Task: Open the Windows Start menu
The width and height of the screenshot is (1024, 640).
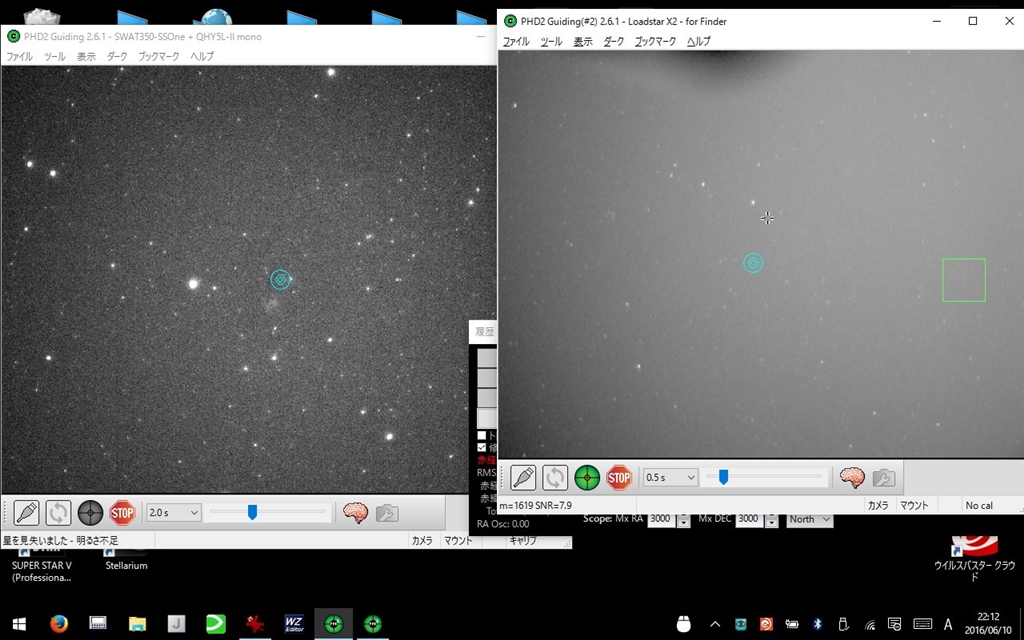Action: pyautogui.click(x=19, y=624)
